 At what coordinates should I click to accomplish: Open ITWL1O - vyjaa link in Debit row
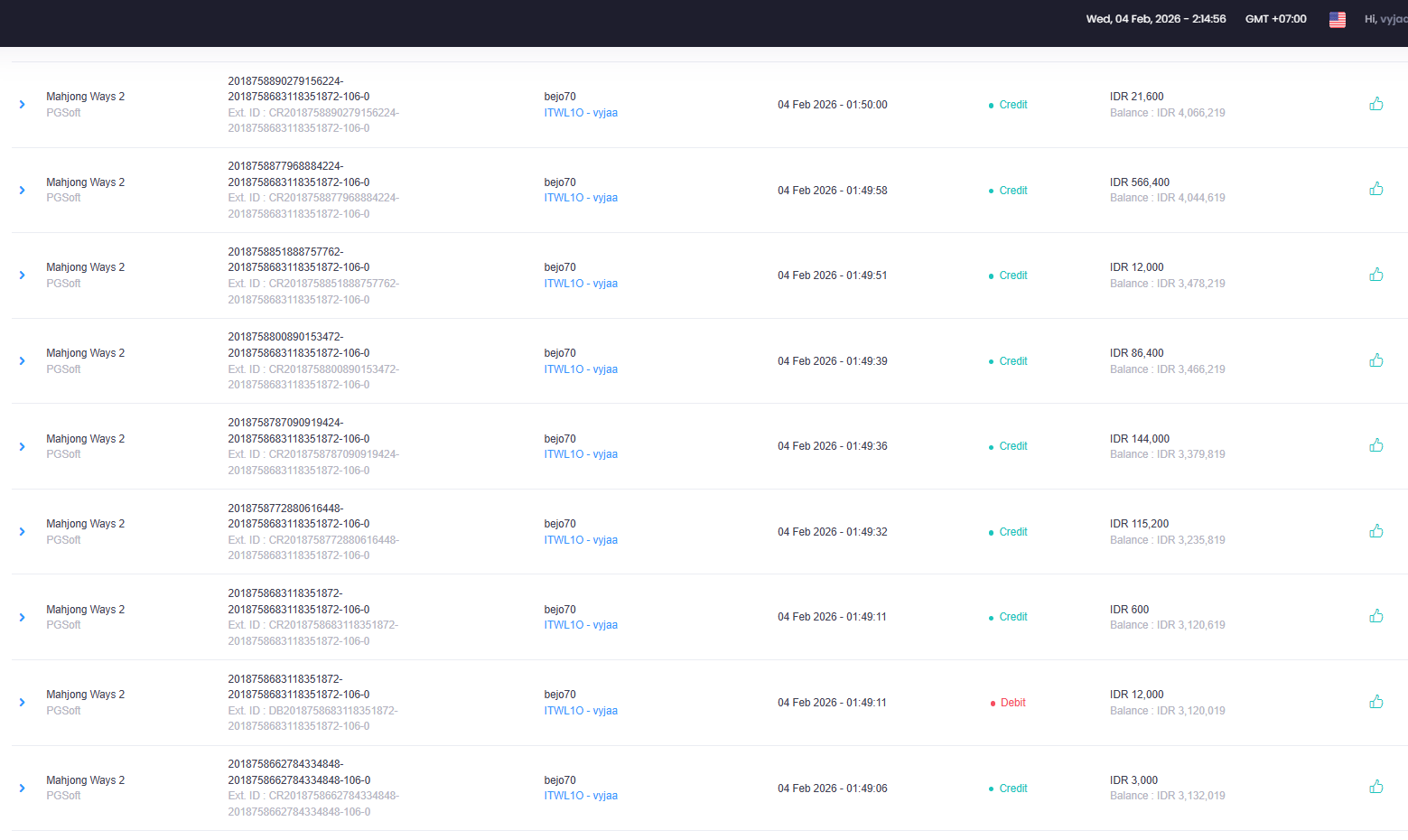(x=581, y=711)
